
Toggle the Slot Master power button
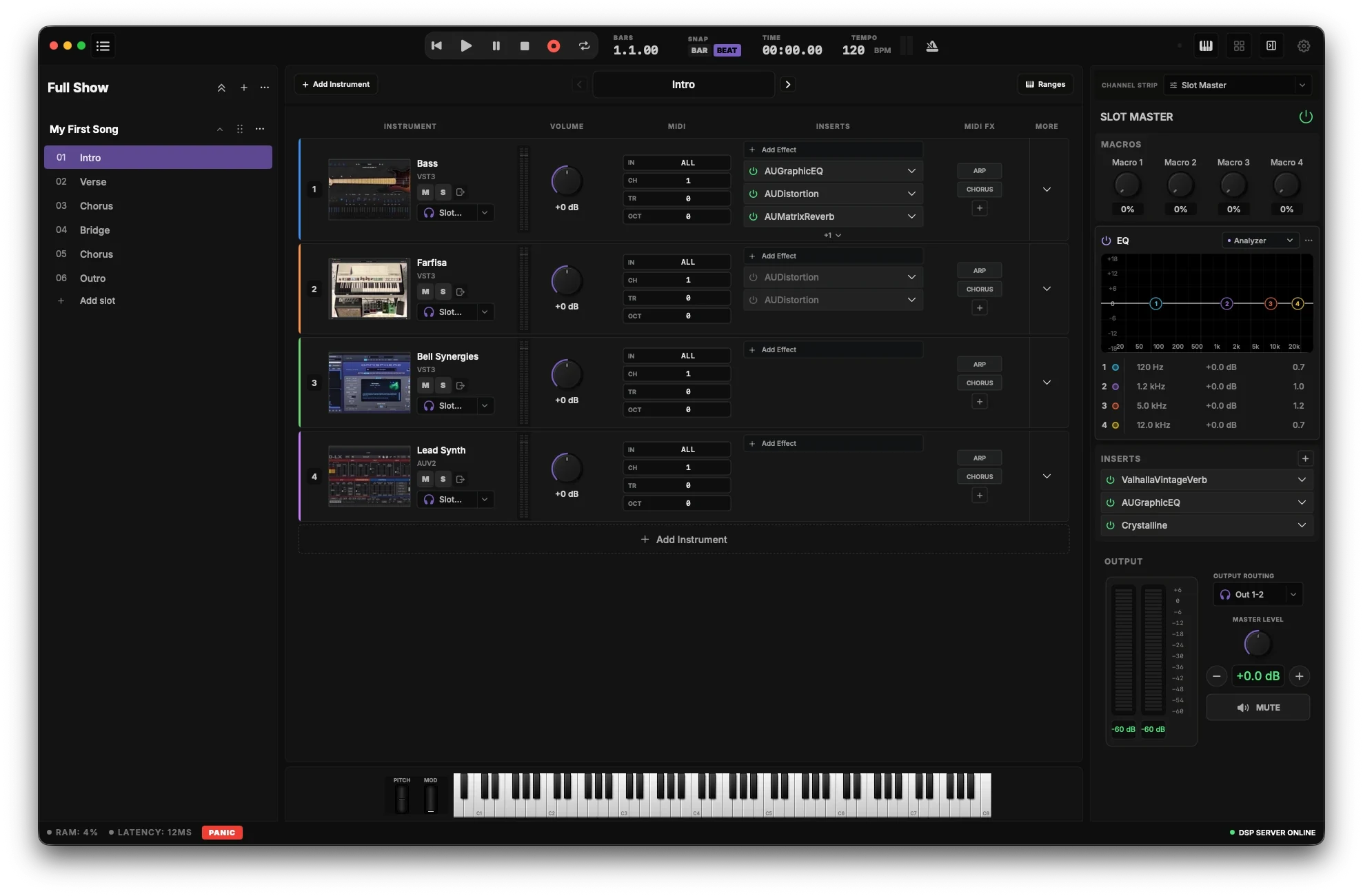point(1305,116)
